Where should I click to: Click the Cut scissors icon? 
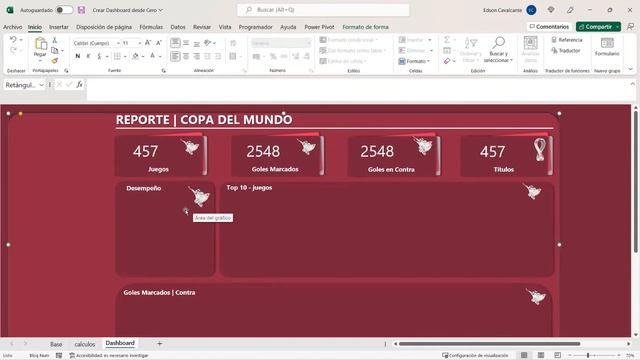tap(55, 40)
